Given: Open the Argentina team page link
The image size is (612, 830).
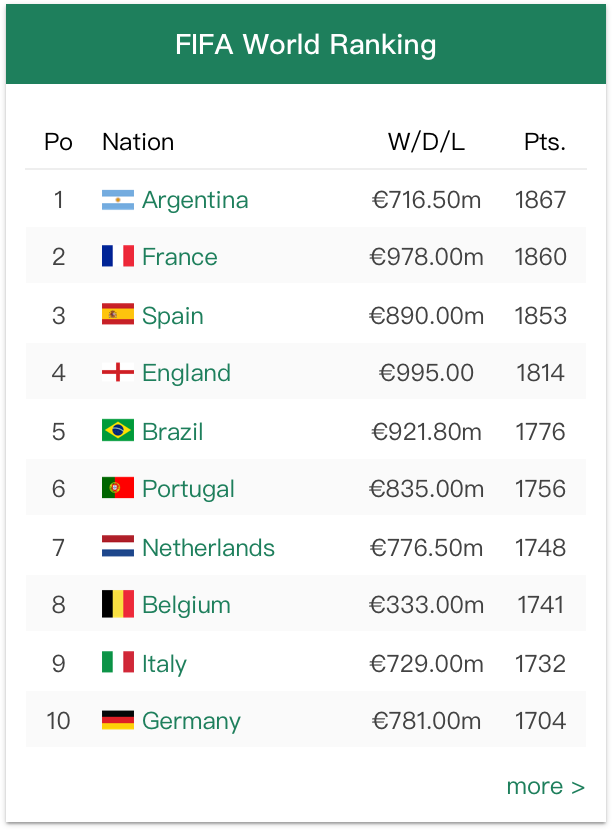Looking at the screenshot, I should click(x=195, y=200).
